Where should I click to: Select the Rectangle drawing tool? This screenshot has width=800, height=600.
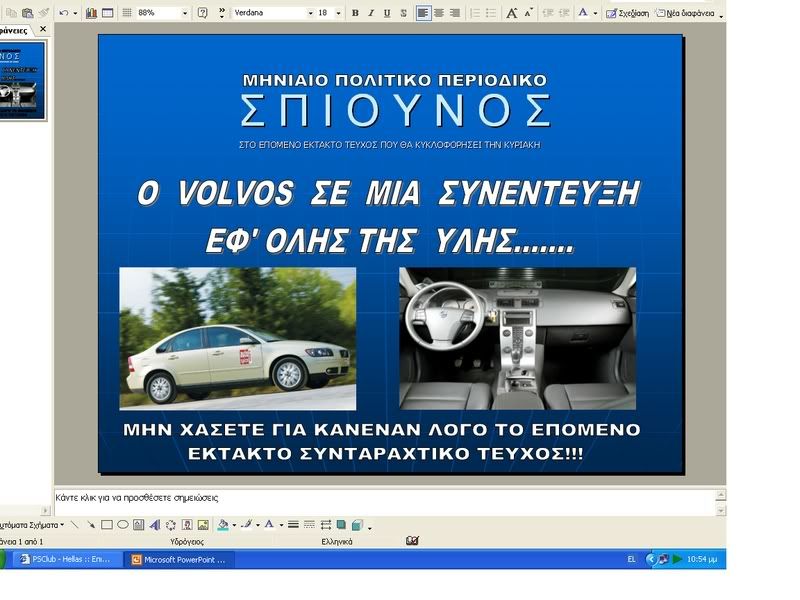point(107,524)
